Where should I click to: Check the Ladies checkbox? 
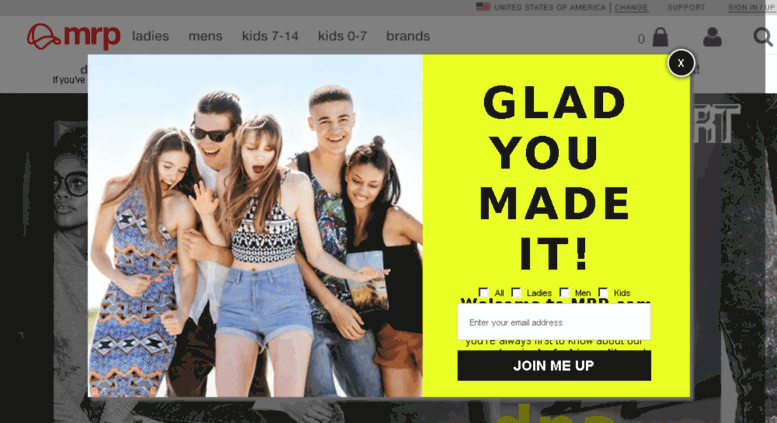[x=516, y=292]
